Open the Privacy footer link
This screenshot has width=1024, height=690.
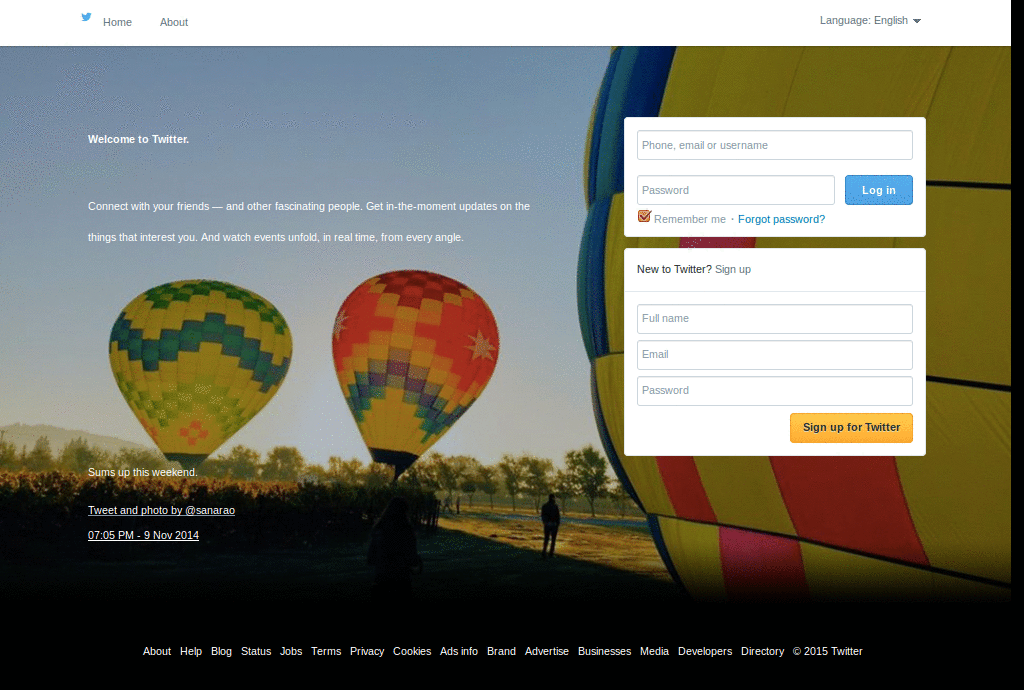pyautogui.click(x=367, y=651)
